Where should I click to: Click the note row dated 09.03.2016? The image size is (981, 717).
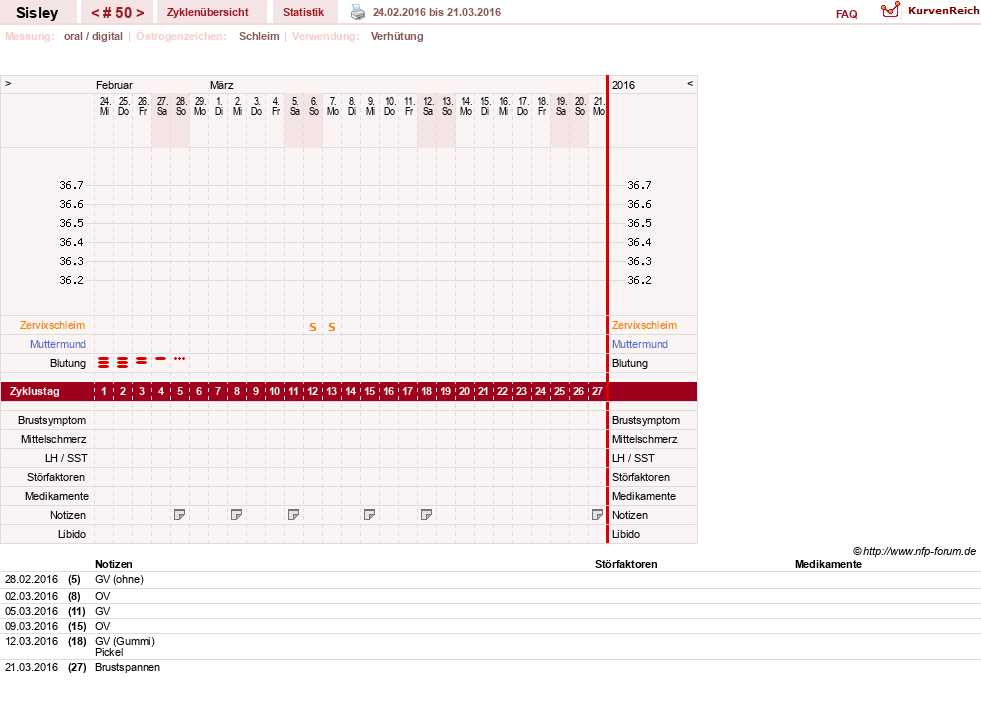click(x=490, y=626)
